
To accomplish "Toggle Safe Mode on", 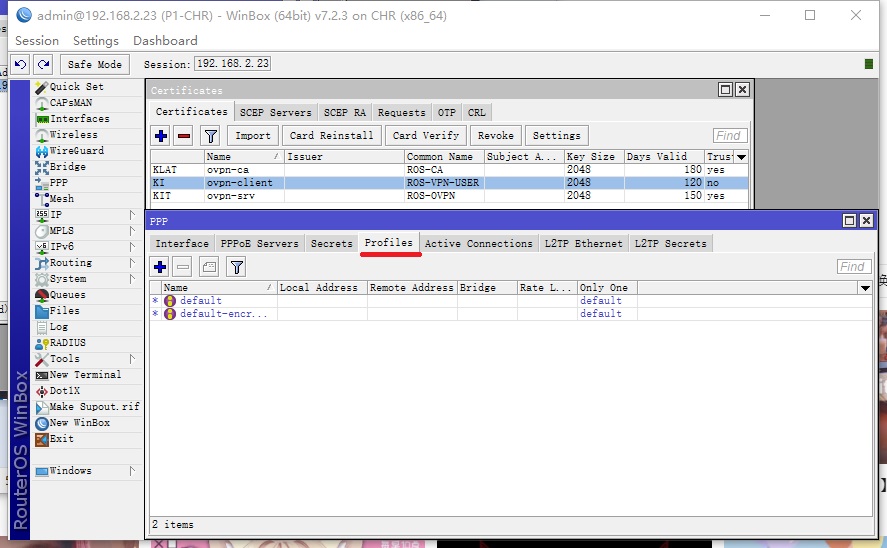I will click(94, 64).
